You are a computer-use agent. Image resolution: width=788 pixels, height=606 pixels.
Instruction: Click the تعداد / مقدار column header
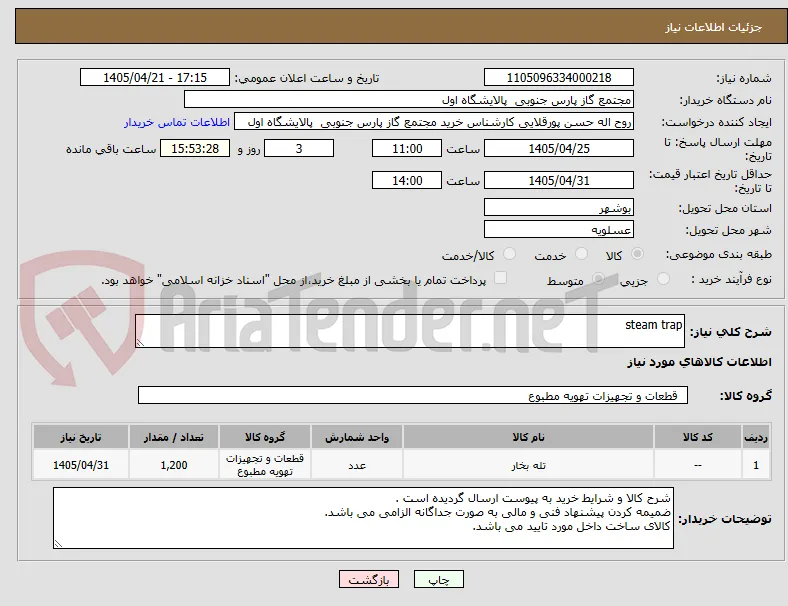pos(174,437)
